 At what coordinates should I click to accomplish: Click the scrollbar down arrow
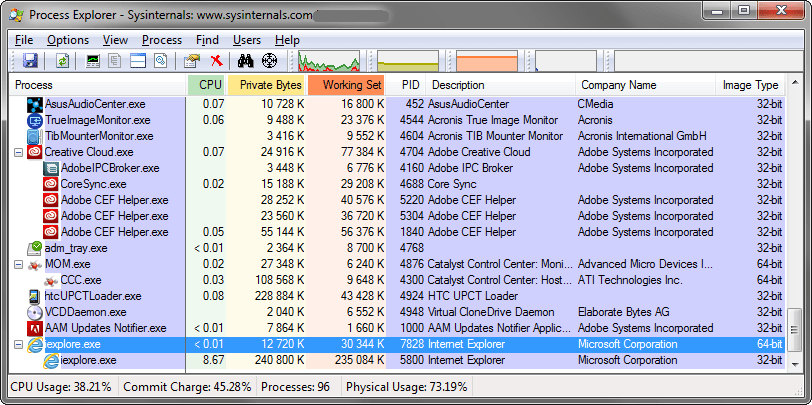tap(795, 364)
